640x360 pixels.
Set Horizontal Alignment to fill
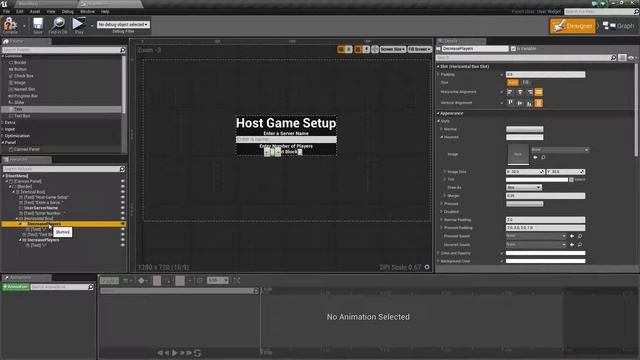click(539, 92)
